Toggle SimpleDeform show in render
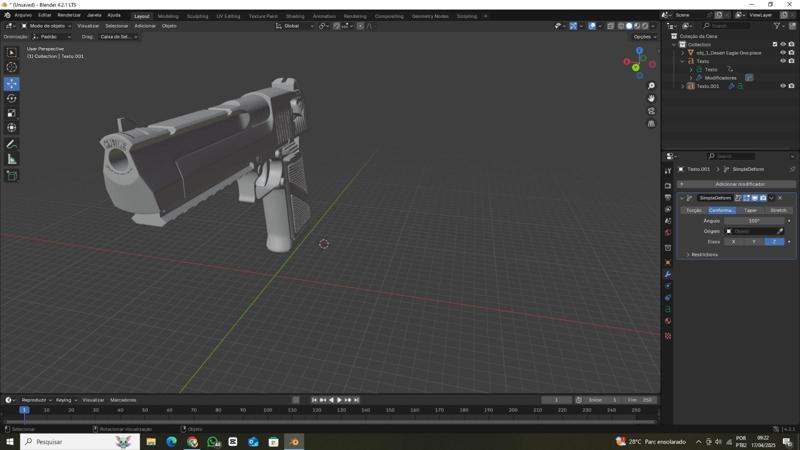 click(x=763, y=198)
